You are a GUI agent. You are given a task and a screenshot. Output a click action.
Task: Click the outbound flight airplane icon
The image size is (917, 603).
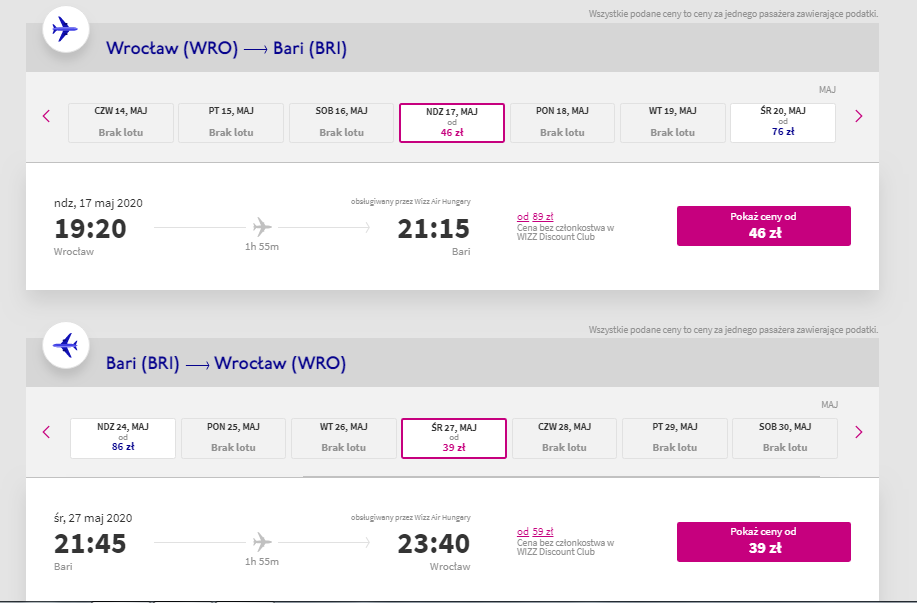pyautogui.click(x=66, y=29)
